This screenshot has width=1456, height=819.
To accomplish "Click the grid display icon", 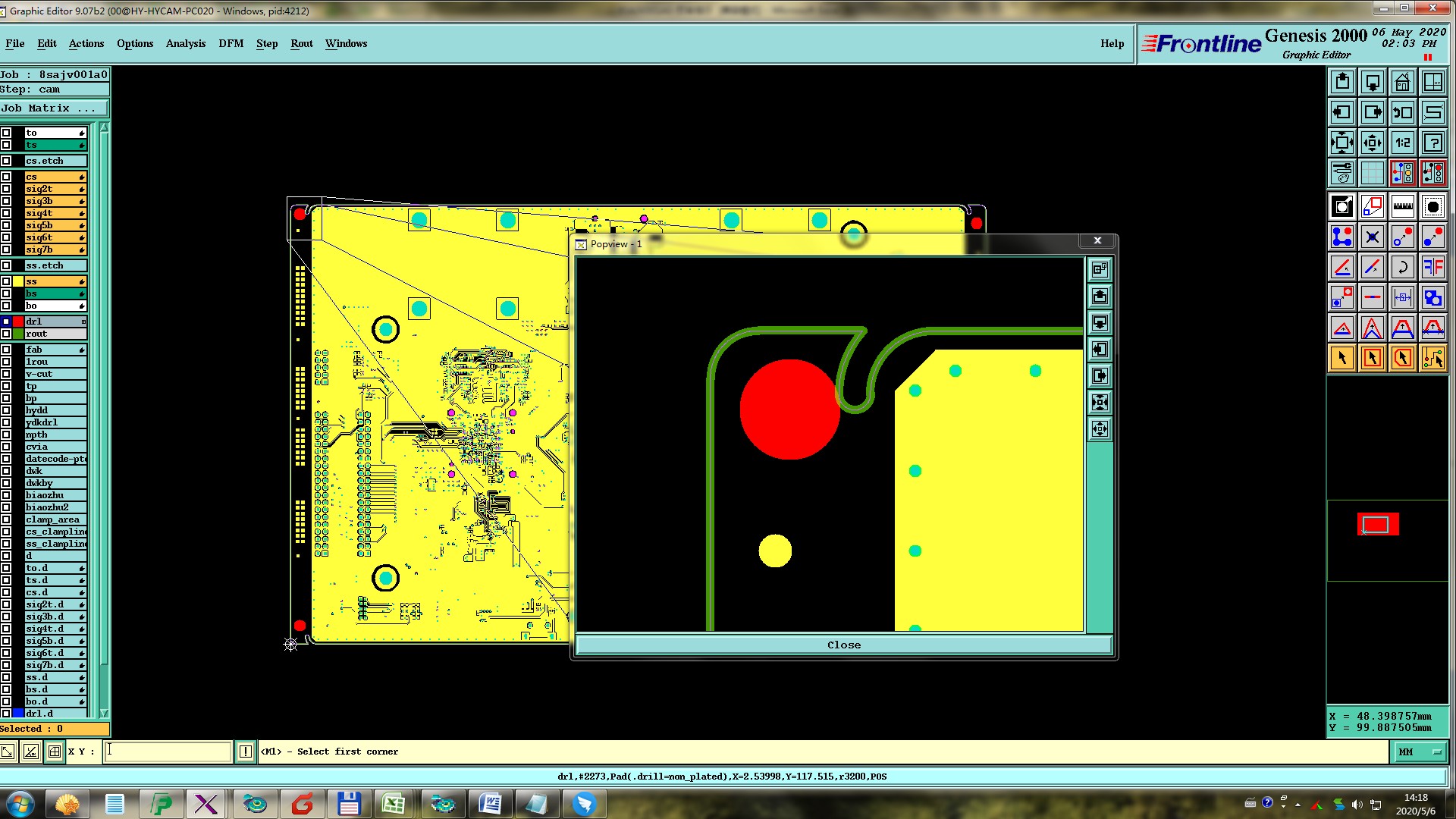I will click(1372, 173).
